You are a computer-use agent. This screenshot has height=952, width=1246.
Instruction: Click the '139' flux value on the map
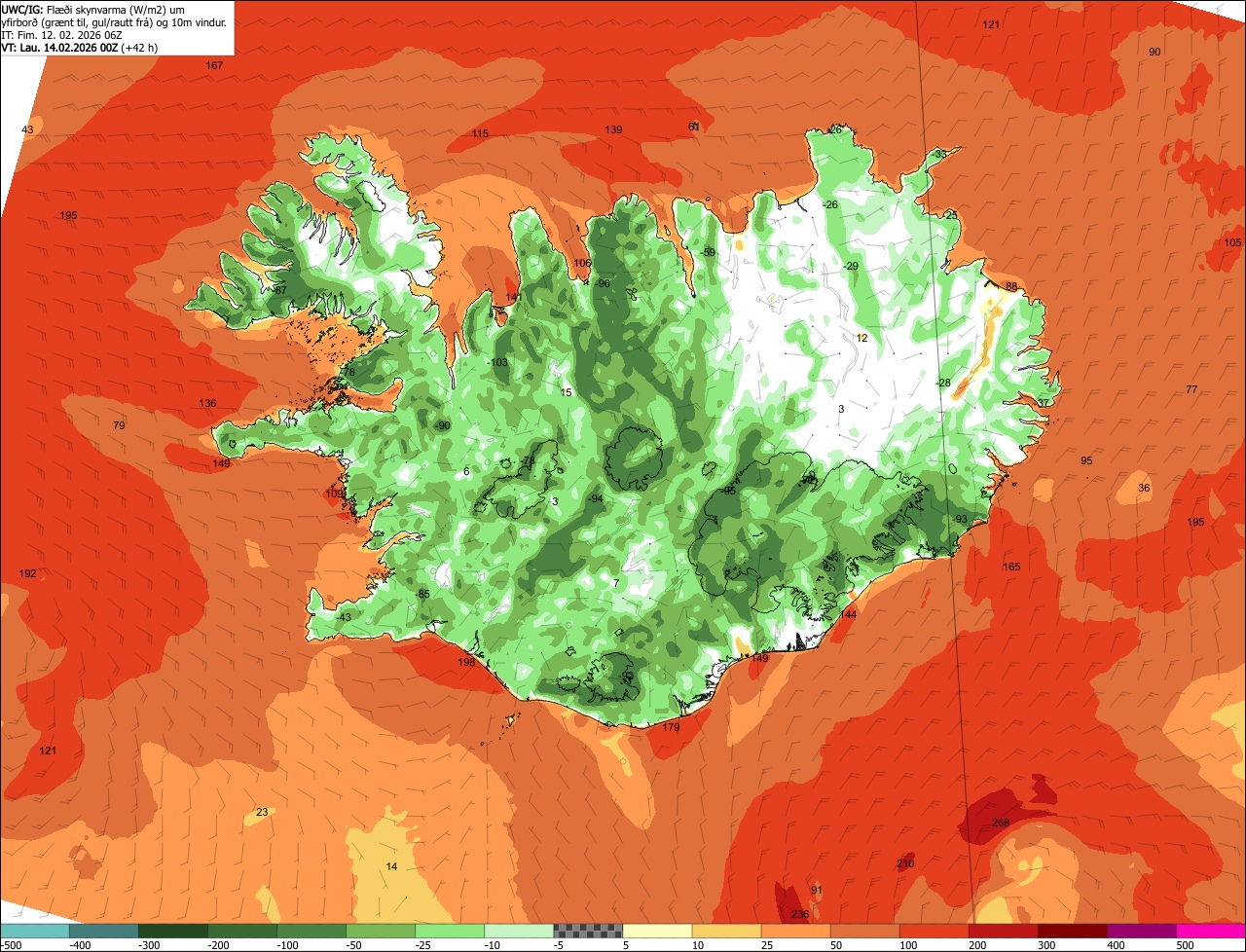(x=613, y=129)
